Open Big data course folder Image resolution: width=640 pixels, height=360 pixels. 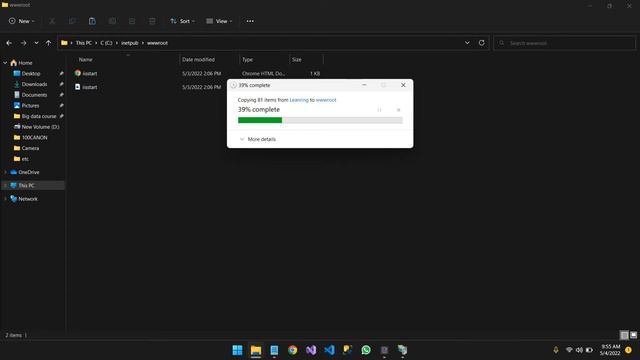tap(39, 116)
